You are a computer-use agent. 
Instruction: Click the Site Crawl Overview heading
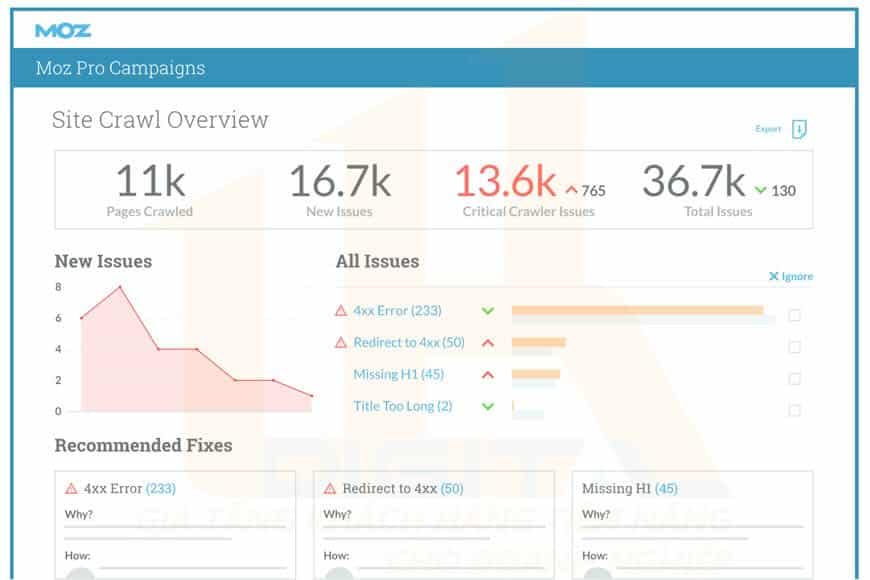[160, 120]
